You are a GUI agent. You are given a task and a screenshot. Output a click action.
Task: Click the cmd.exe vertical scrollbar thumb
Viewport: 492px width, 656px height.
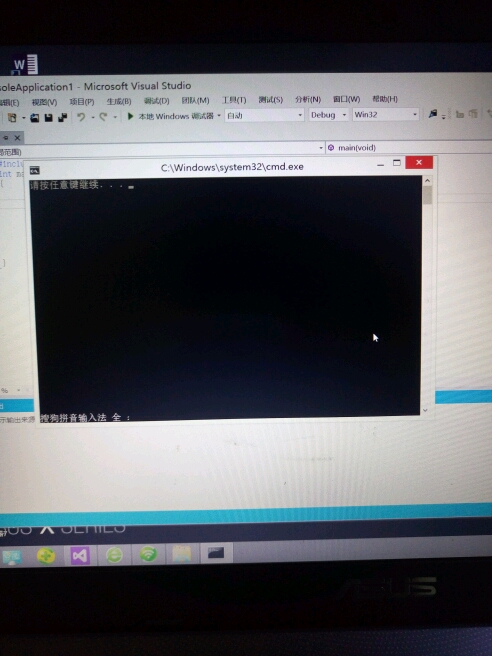coord(427,195)
